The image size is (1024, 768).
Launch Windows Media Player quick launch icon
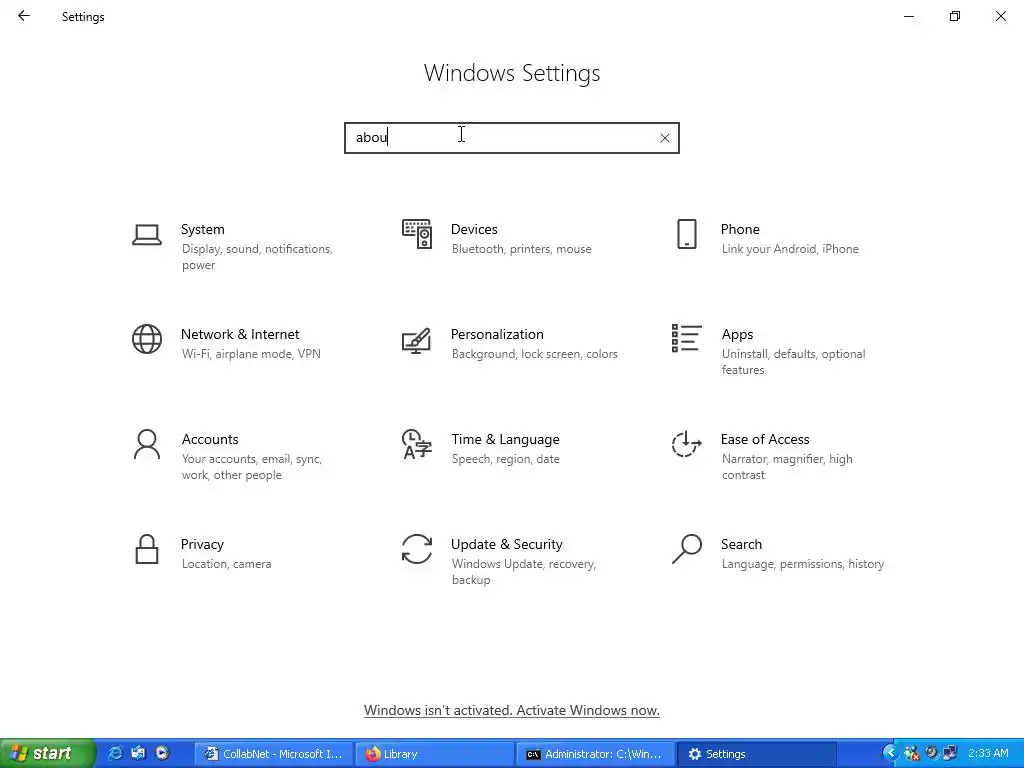[x=162, y=754]
